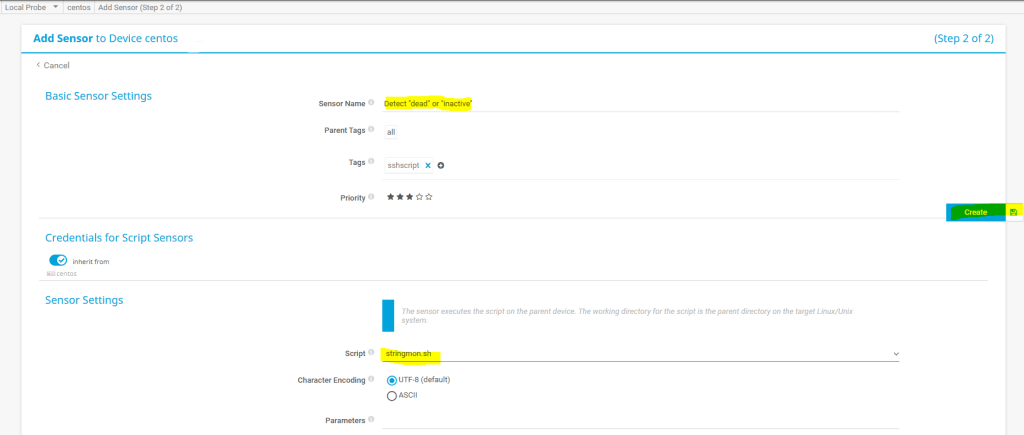Viewport: 1024px width, 435px height.
Task: Click help icon beside Script label
Action: 371,353
